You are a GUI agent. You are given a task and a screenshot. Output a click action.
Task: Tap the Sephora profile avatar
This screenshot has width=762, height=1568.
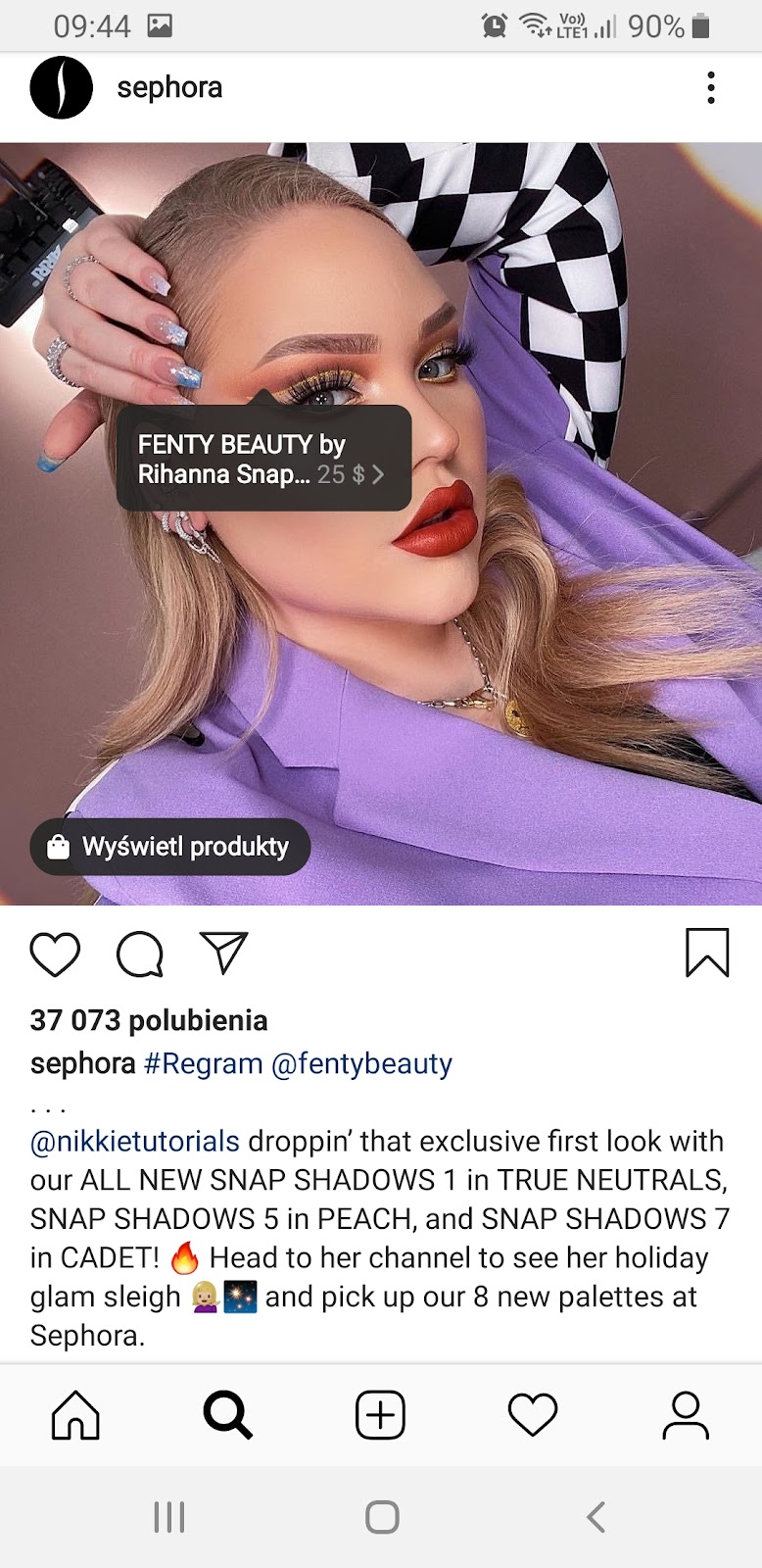[61, 88]
